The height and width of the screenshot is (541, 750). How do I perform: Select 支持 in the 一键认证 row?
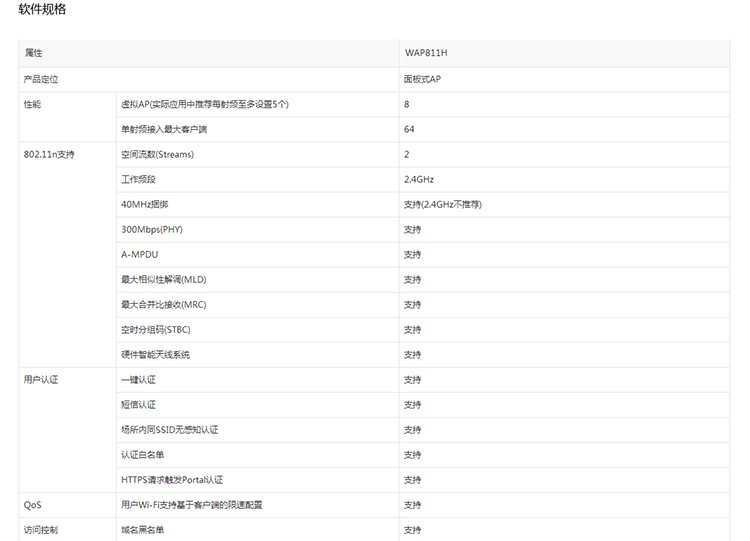(564, 380)
